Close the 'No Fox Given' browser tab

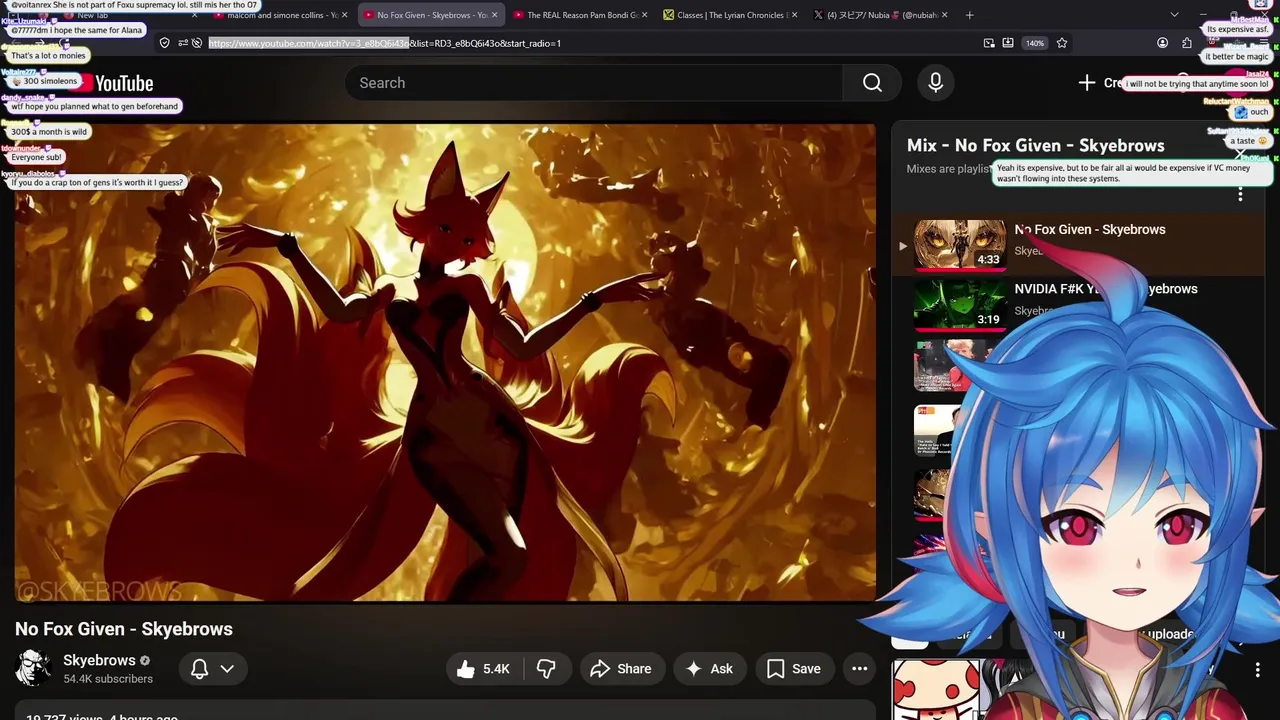pos(494,15)
